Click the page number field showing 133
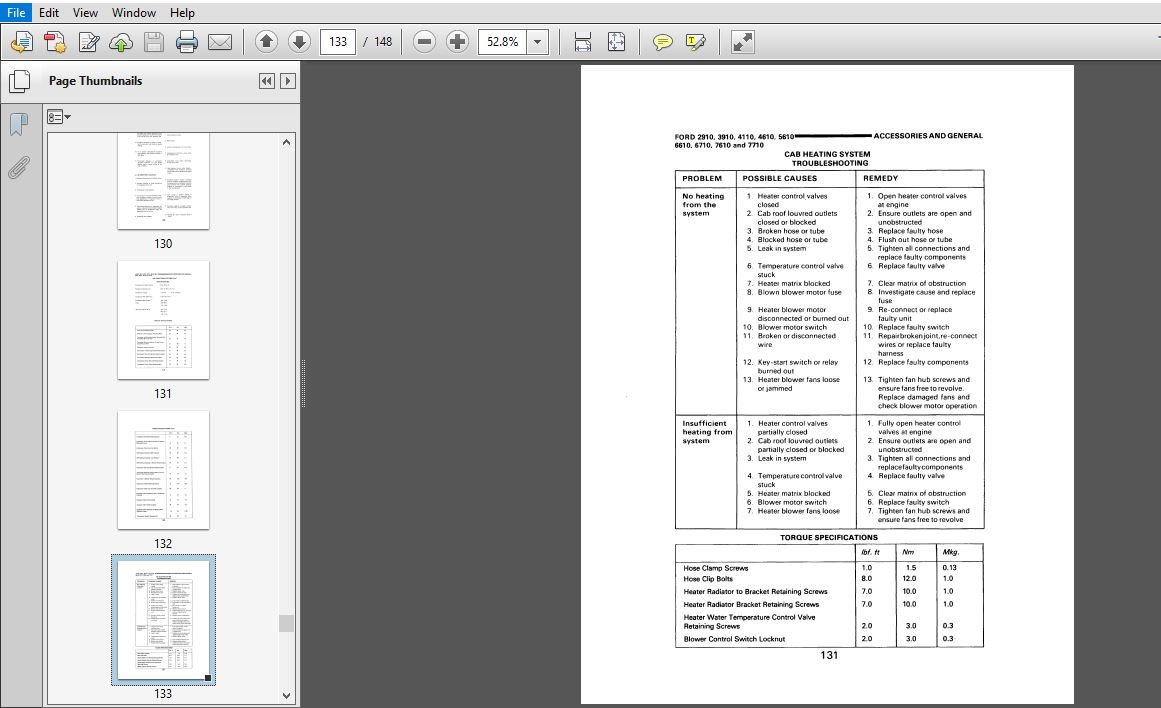1161x708 pixels. 338,41
